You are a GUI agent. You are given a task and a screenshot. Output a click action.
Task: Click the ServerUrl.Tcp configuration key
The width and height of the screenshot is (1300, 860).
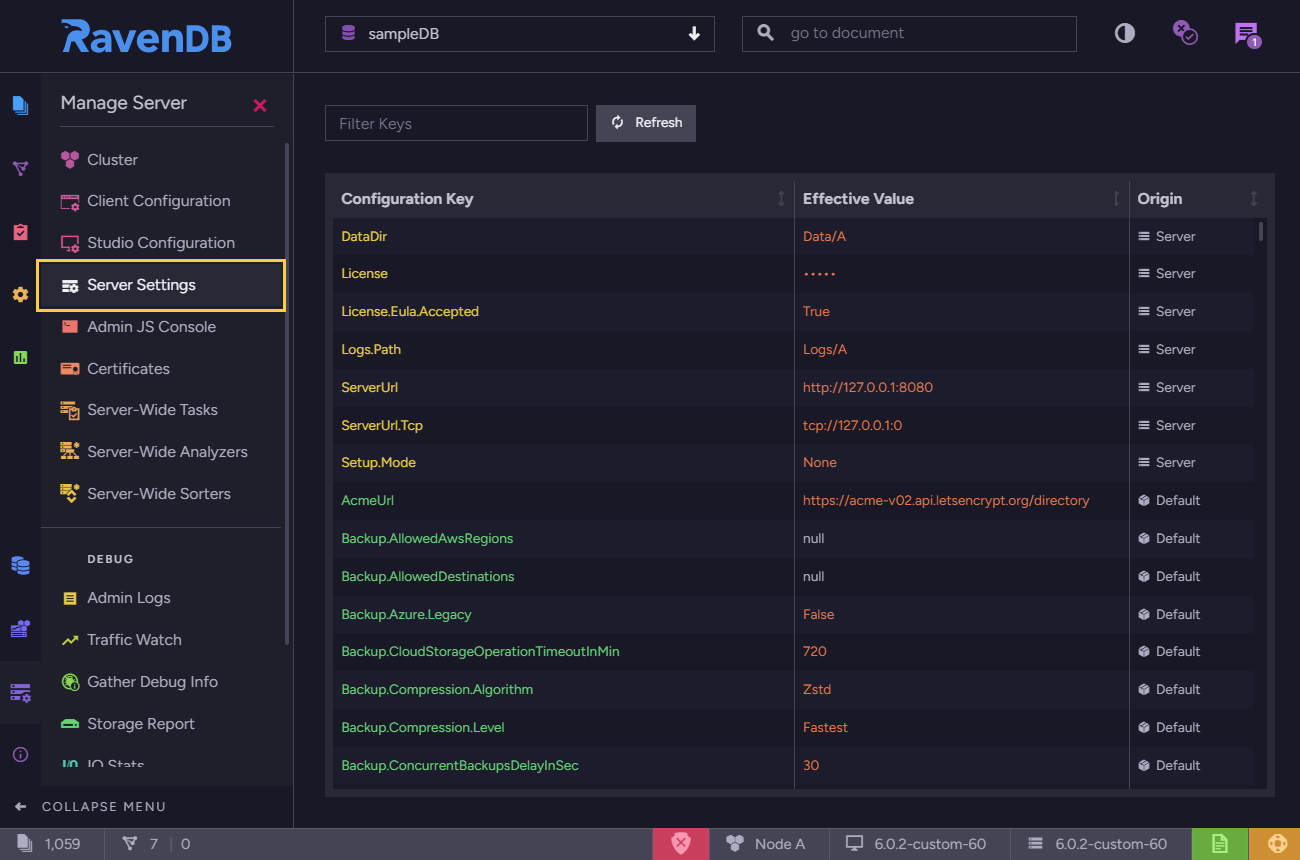pyautogui.click(x=382, y=426)
